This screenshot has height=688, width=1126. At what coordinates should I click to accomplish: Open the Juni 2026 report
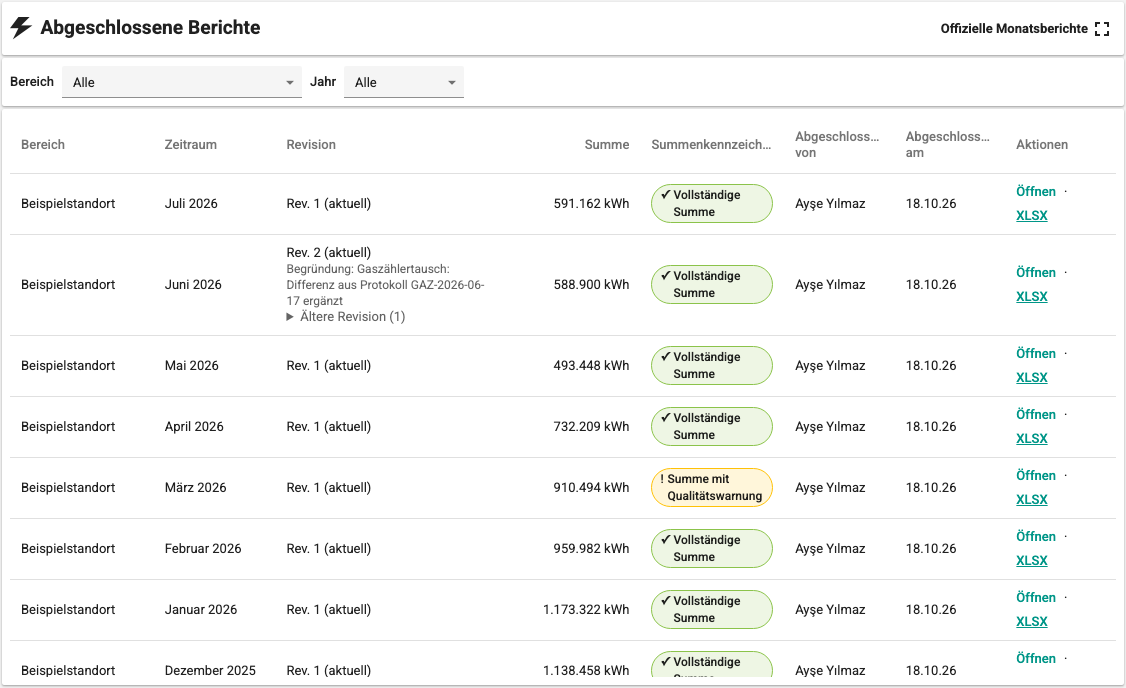point(1036,273)
